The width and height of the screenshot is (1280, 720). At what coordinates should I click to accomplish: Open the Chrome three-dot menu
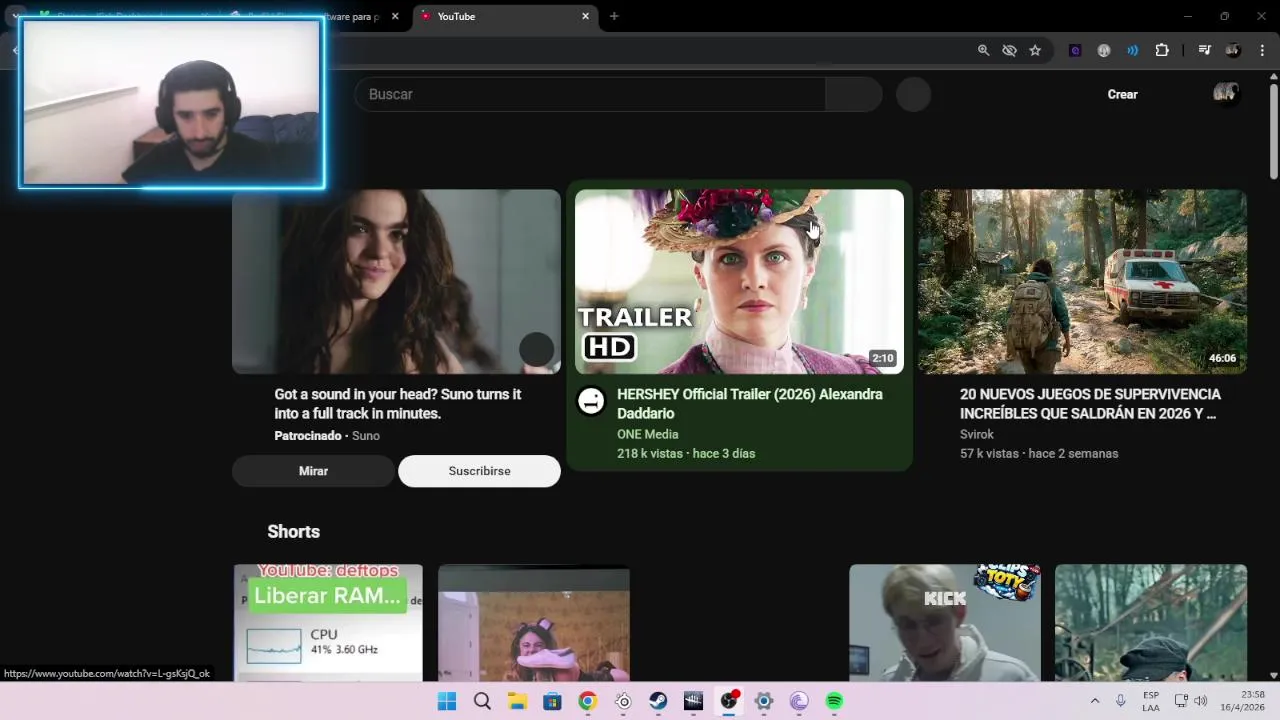point(1262,50)
